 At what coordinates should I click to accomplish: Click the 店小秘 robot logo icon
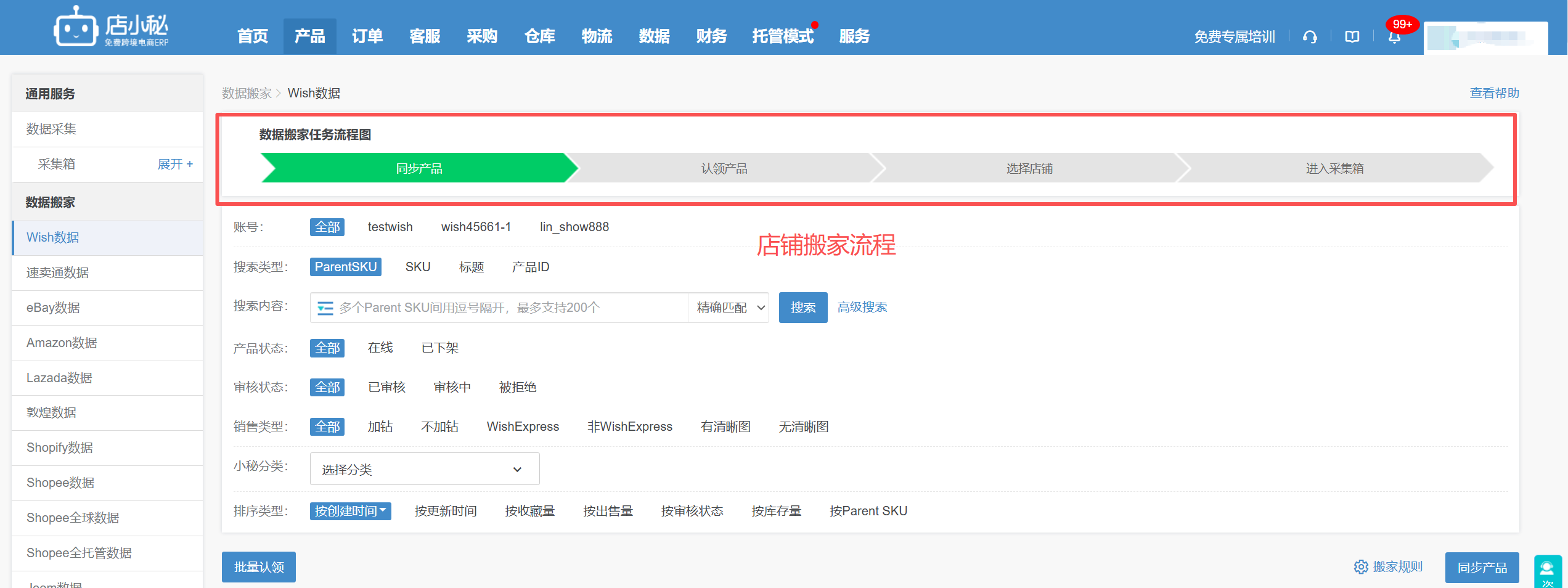coord(75,27)
